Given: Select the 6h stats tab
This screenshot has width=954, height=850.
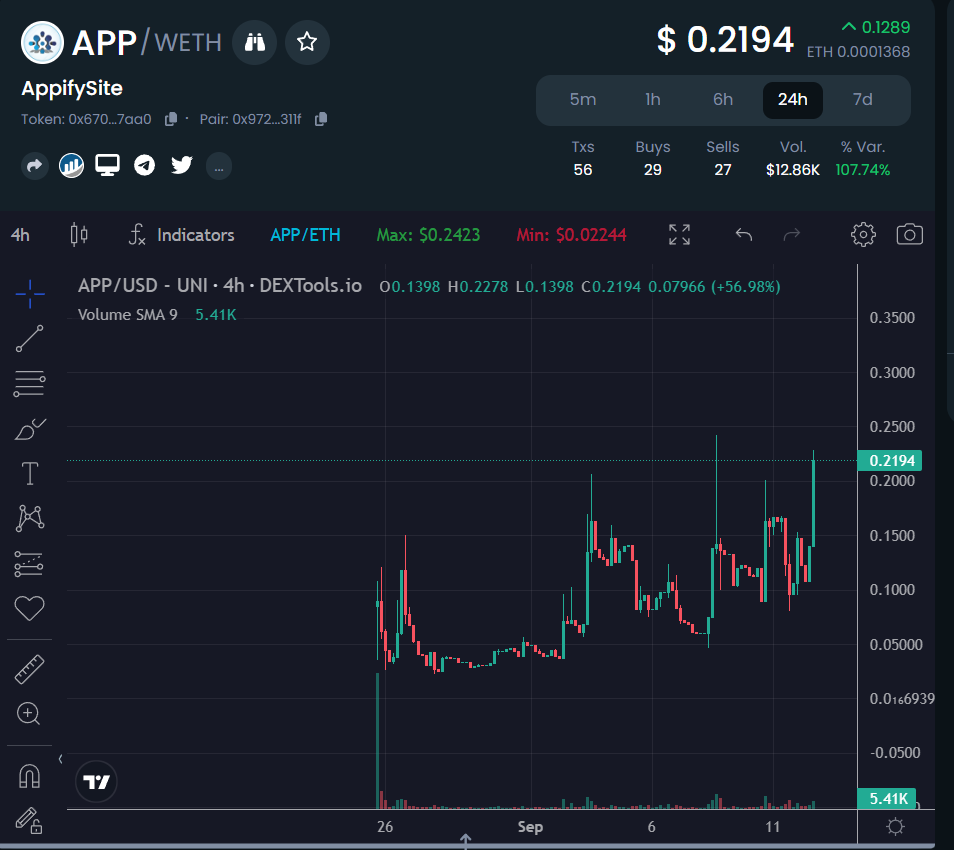Looking at the screenshot, I should click(723, 100).
